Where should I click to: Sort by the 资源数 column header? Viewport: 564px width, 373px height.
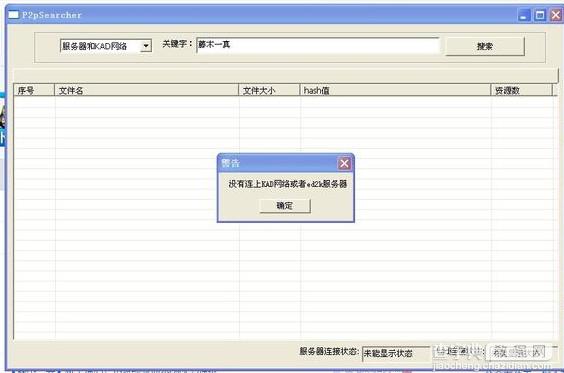point(522,90)
